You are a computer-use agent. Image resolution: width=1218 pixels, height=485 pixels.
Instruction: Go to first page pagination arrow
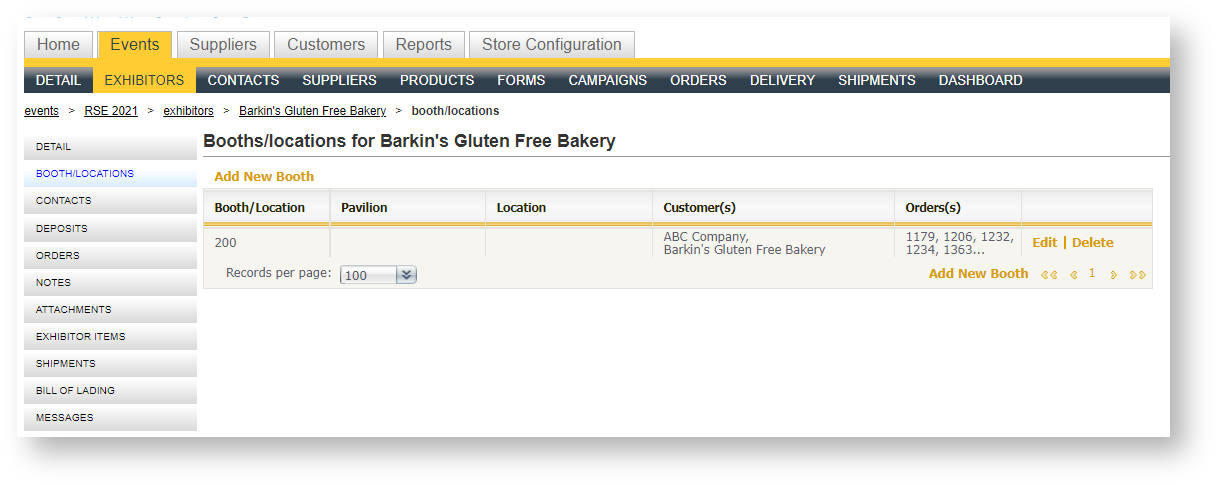(x=1049, y=275)
